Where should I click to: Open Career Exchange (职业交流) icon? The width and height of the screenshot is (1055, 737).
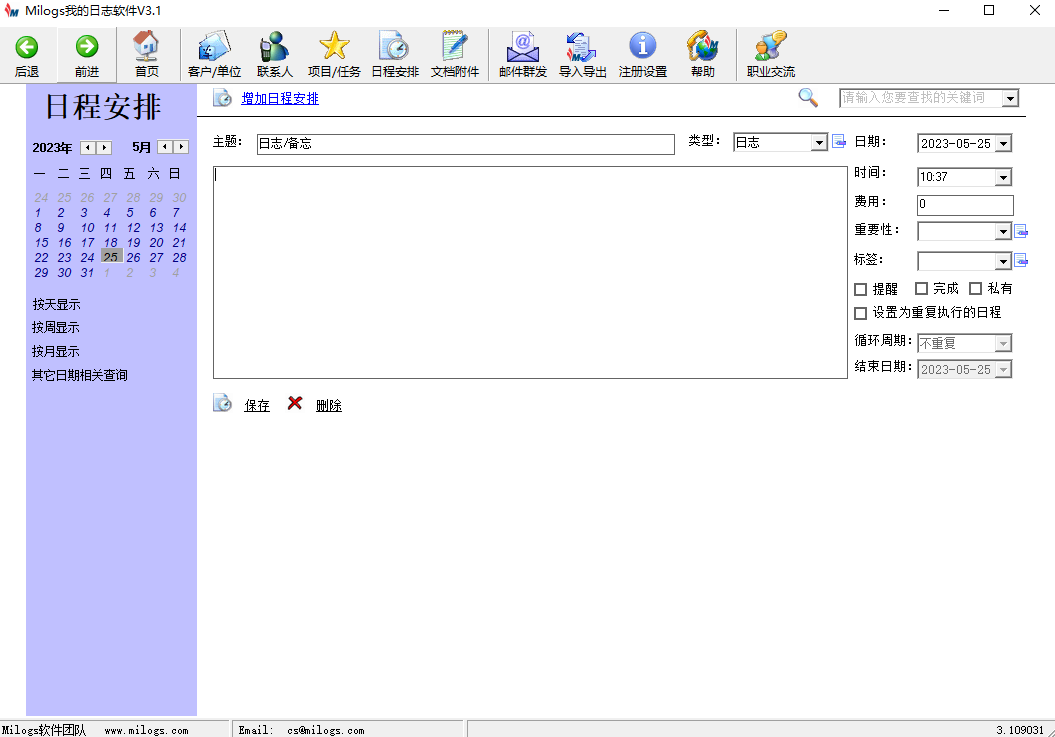tap(770, 46)
